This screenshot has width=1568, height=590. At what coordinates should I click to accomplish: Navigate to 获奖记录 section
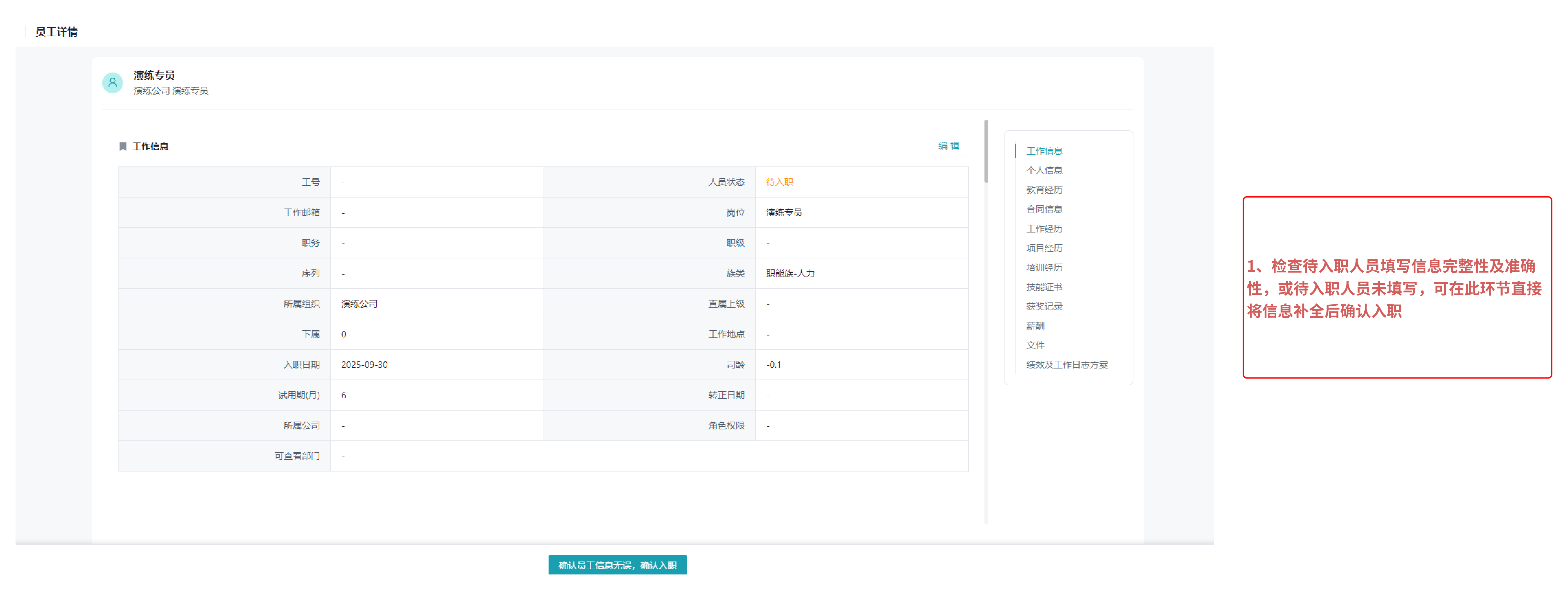(1044, 306)
